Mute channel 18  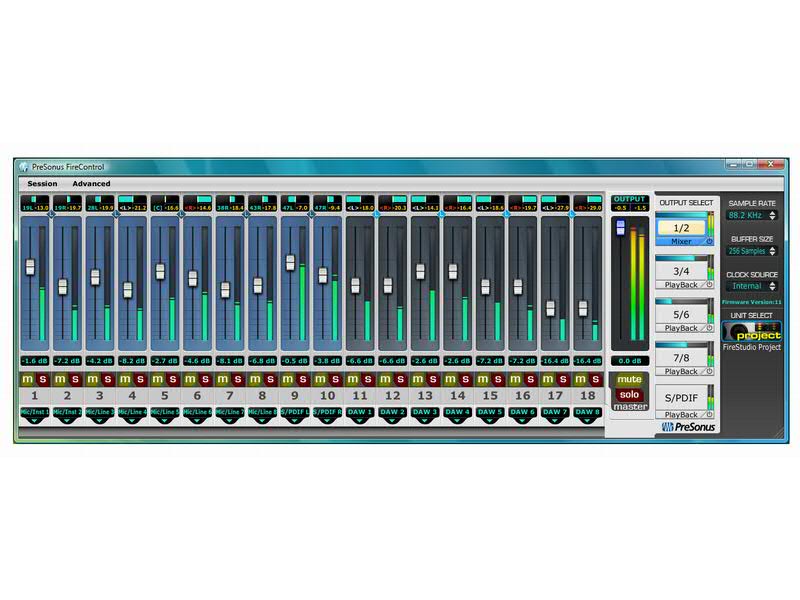click(581, 379)
